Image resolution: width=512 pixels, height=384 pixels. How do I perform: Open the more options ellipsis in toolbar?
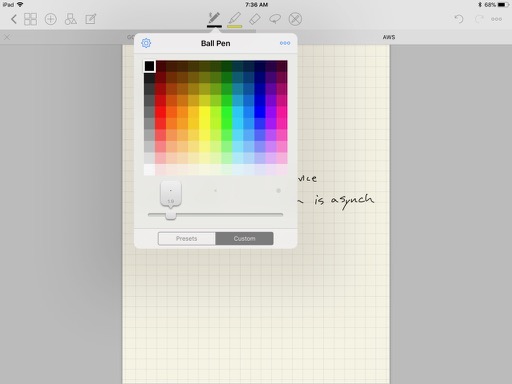tap(496, 19)
